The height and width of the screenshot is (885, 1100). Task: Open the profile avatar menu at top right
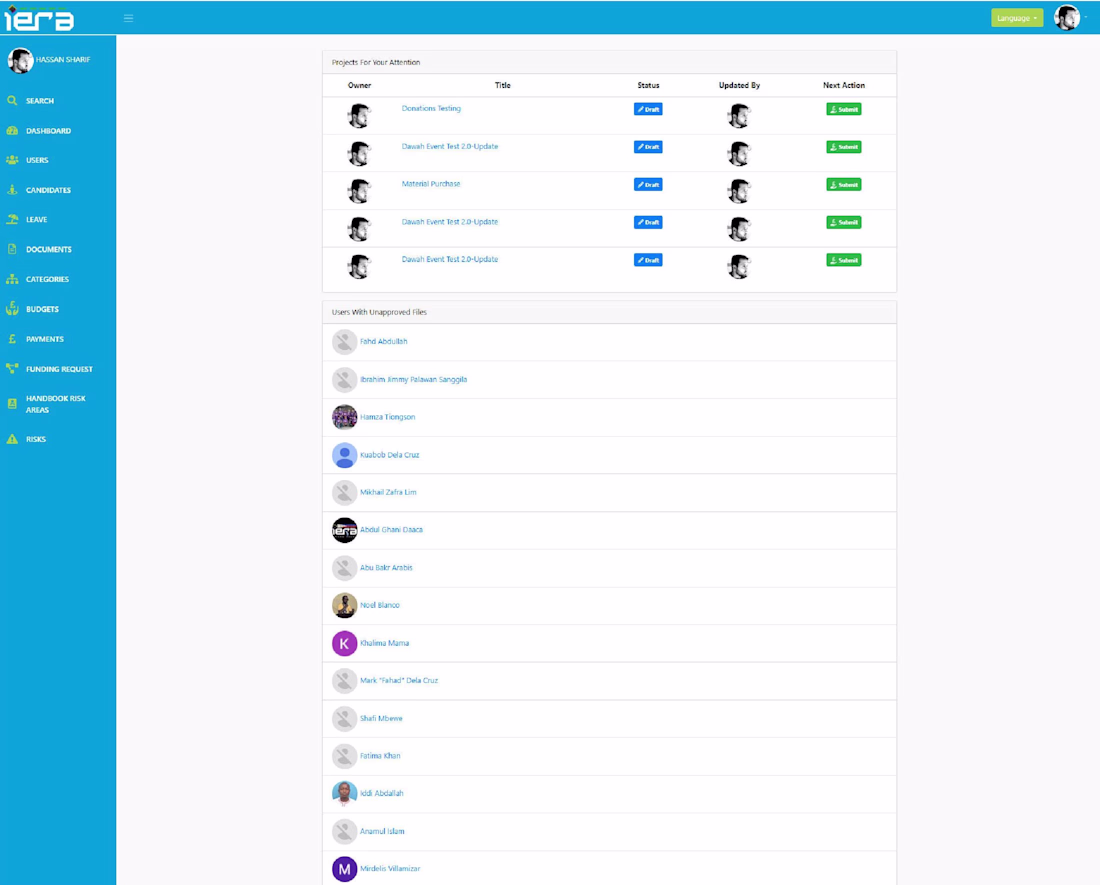[1067, 18]
